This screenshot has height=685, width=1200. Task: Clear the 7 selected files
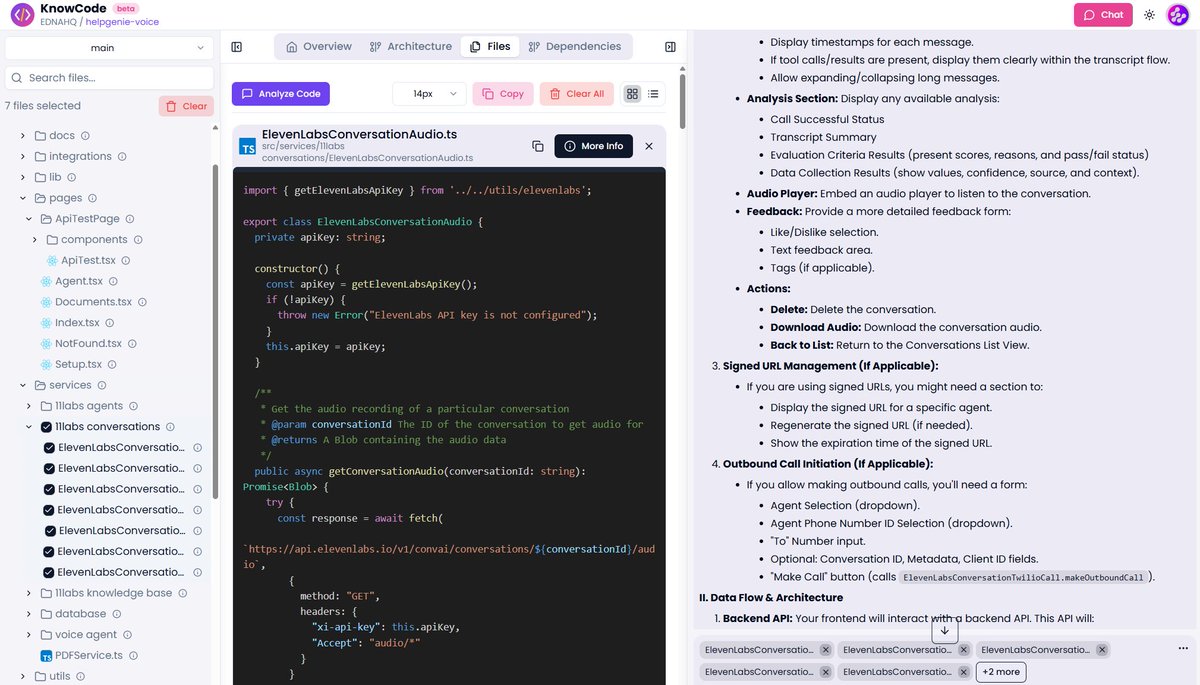[x=186, y=106]
